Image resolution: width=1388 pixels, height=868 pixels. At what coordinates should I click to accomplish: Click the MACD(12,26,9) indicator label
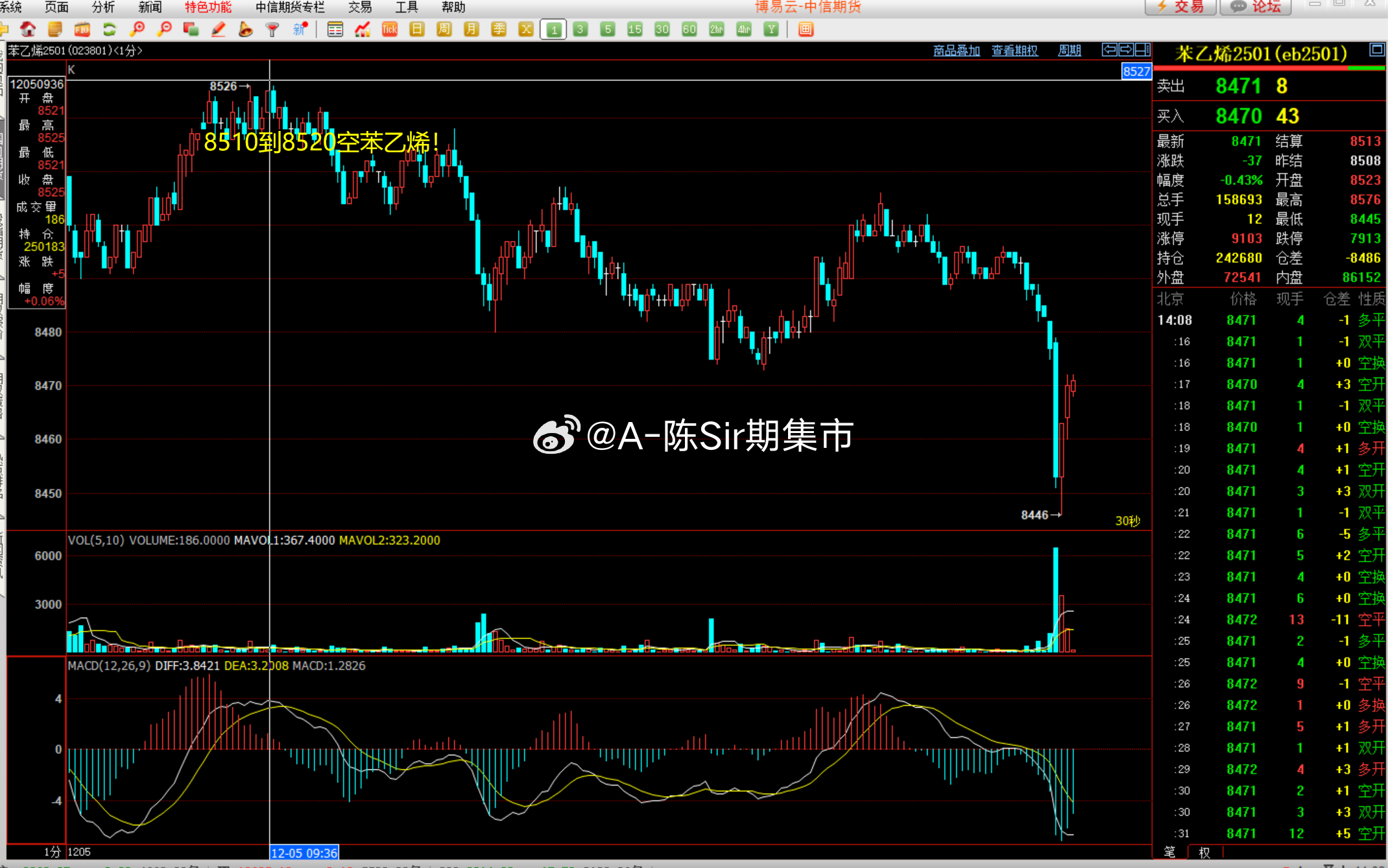coord(110,666)
